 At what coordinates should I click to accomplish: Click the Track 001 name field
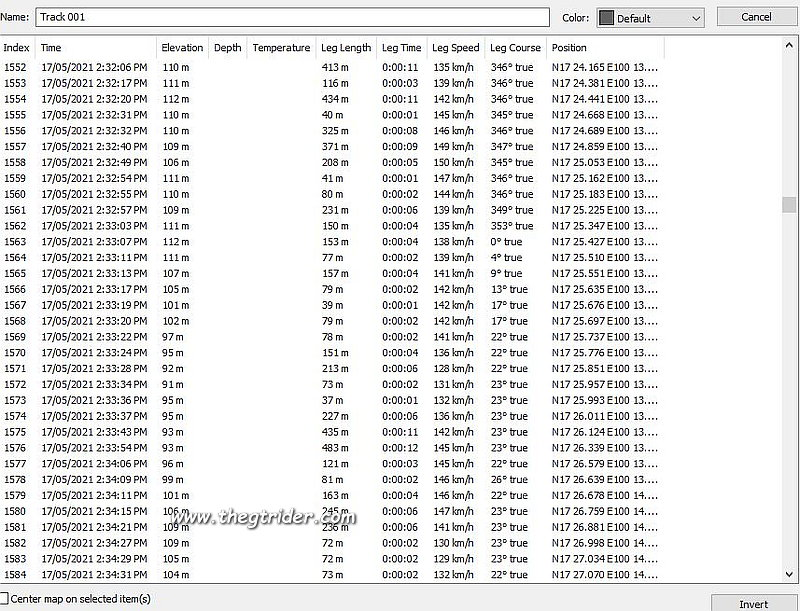pos(292,17)
